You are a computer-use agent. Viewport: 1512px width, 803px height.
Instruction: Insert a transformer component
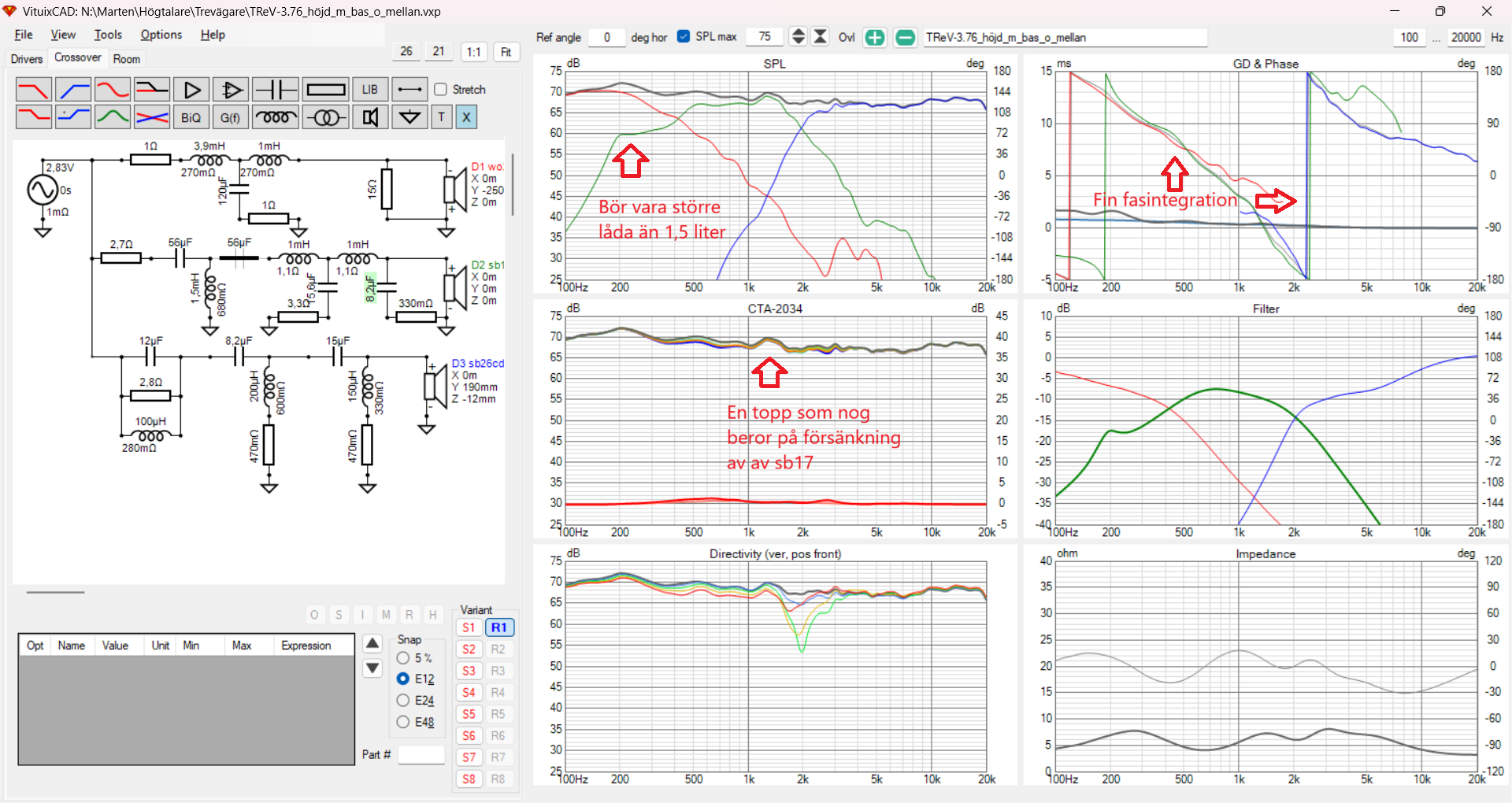pos(326,117)
